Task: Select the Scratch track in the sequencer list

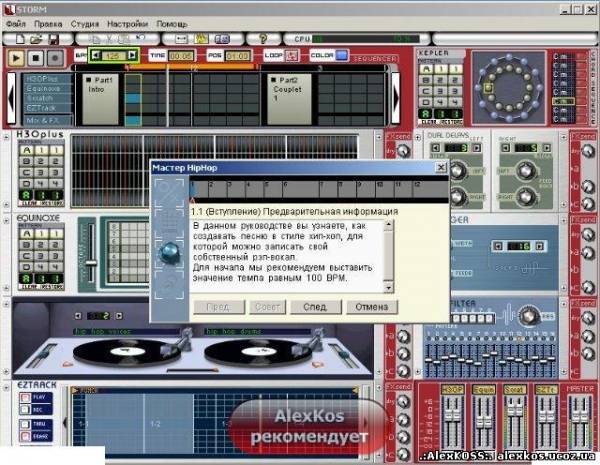Action: coord(47,98)
